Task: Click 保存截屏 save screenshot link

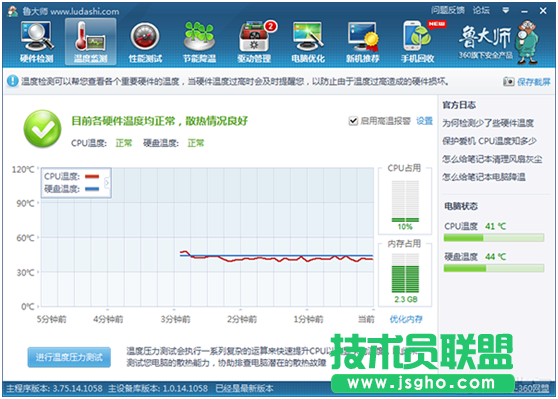Action: pyautogui.click(x=533, y=82)
